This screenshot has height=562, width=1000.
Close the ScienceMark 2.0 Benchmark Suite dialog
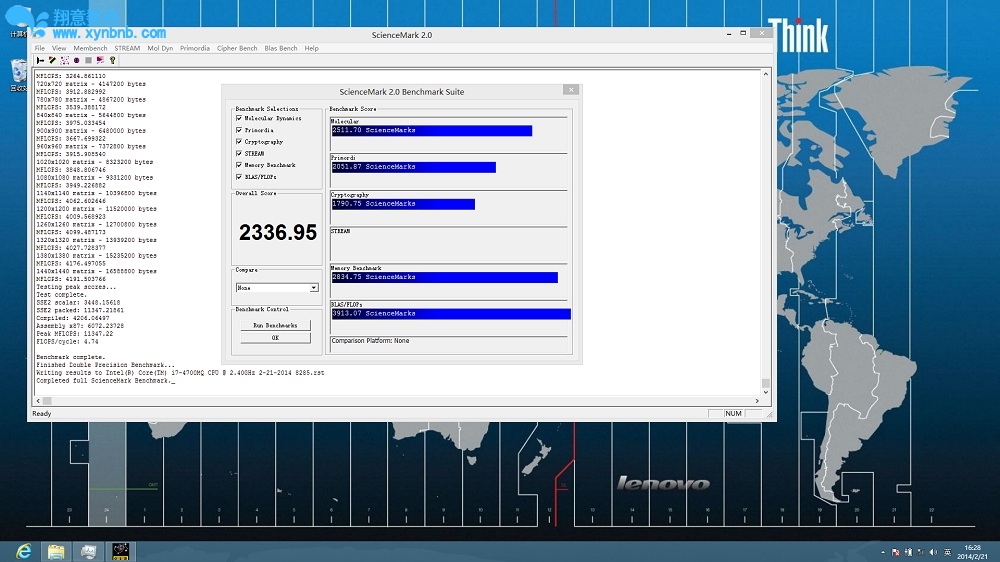(571, 90)
